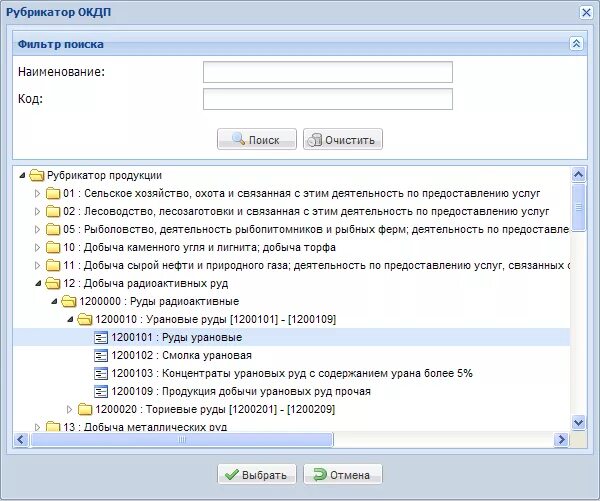
Task: Select 1200020 : Ториевые руды text
Action: pos(215,410)
